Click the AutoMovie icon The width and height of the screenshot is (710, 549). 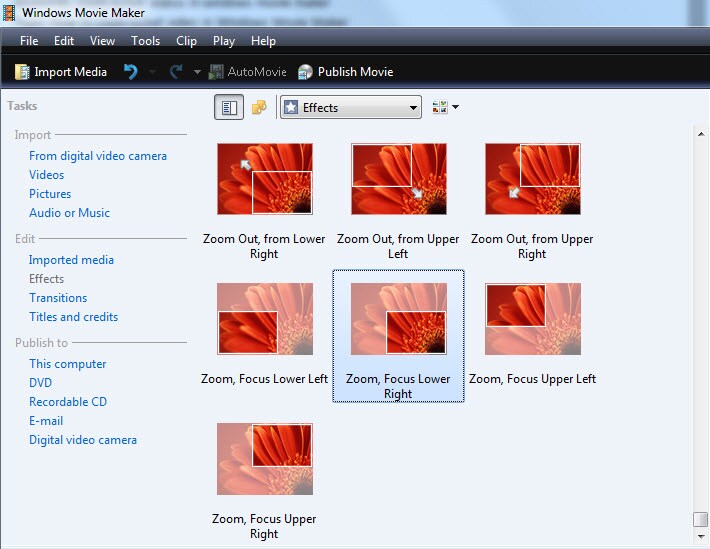pos(216,72)
